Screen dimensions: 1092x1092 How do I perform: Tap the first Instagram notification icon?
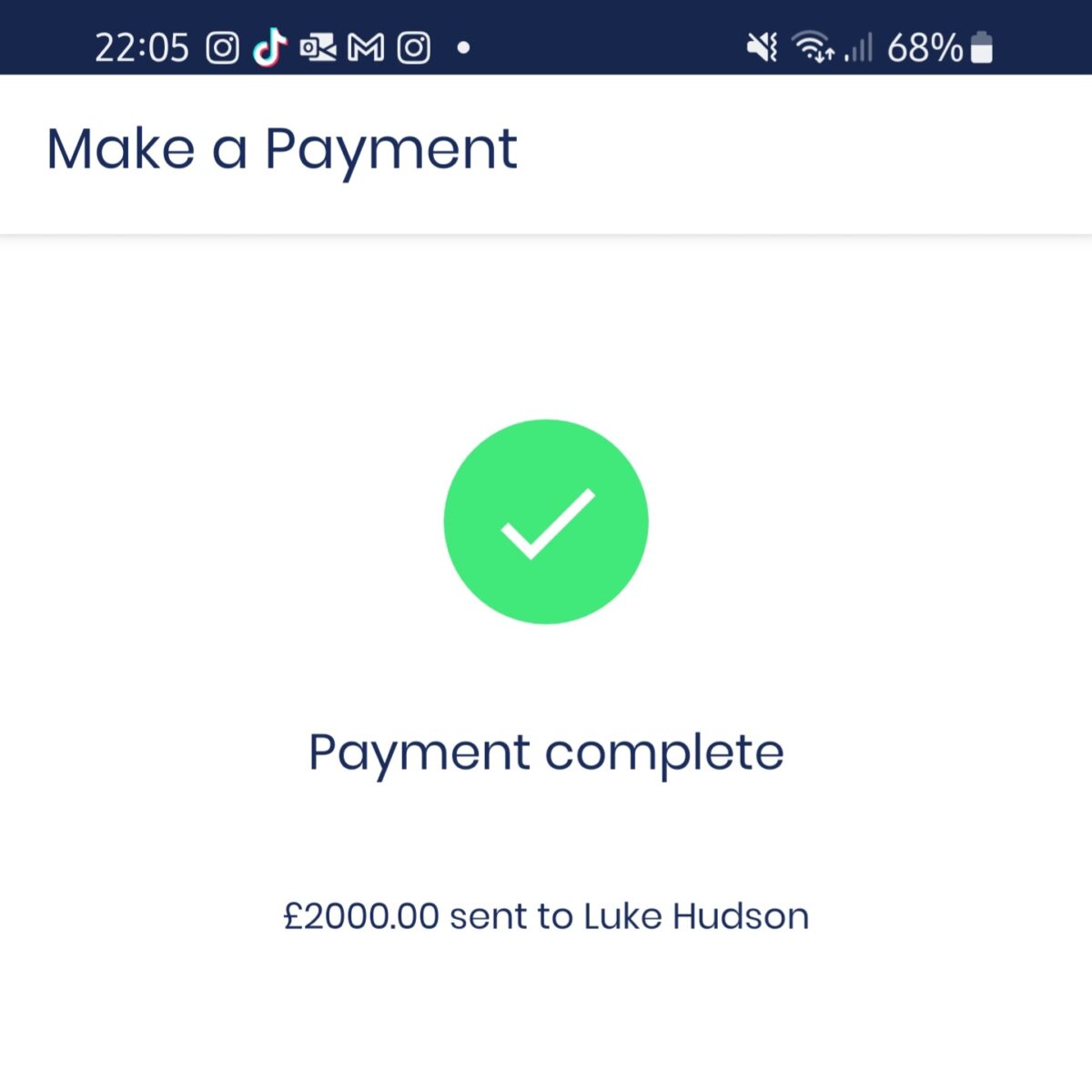222,47
